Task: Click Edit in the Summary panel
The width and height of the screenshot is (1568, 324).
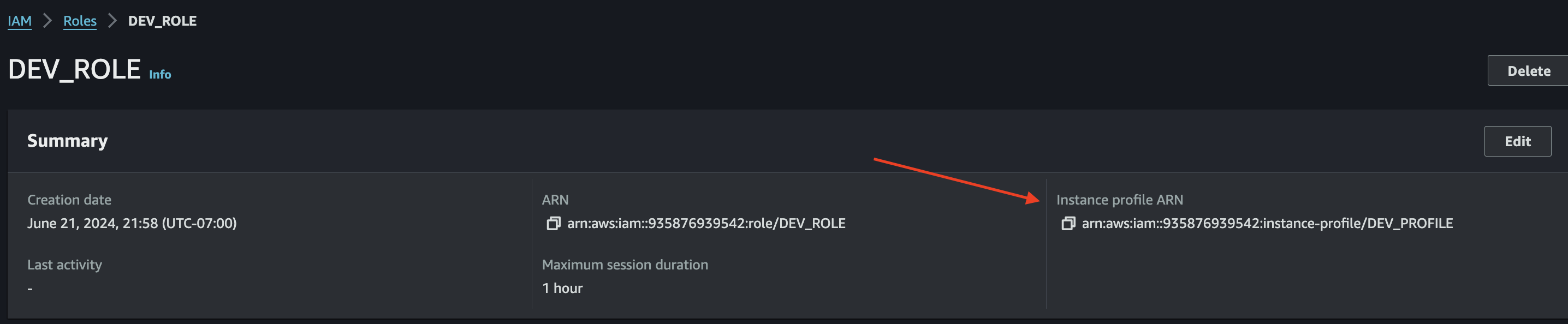Action: (x=1517, y=141)
